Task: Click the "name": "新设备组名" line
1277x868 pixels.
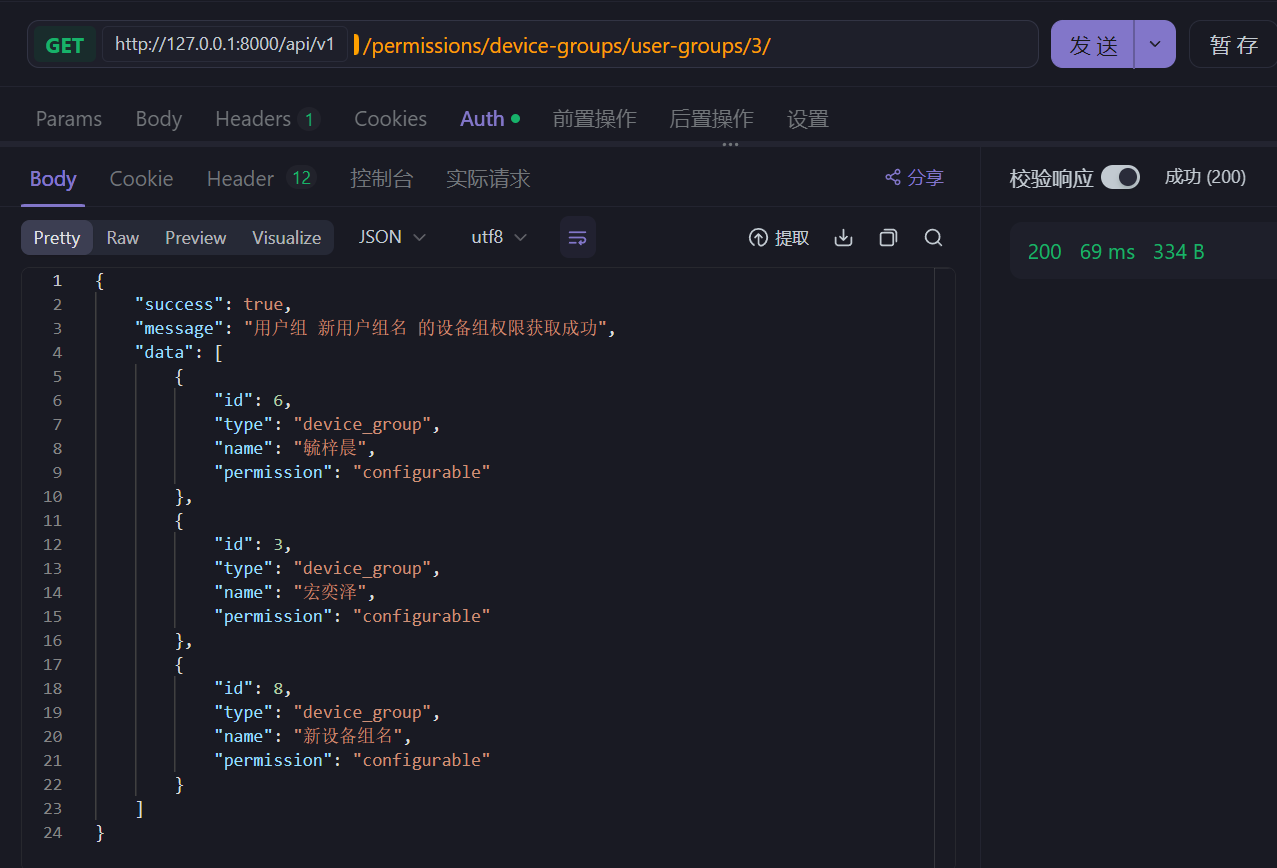Action: coord(313,736)
